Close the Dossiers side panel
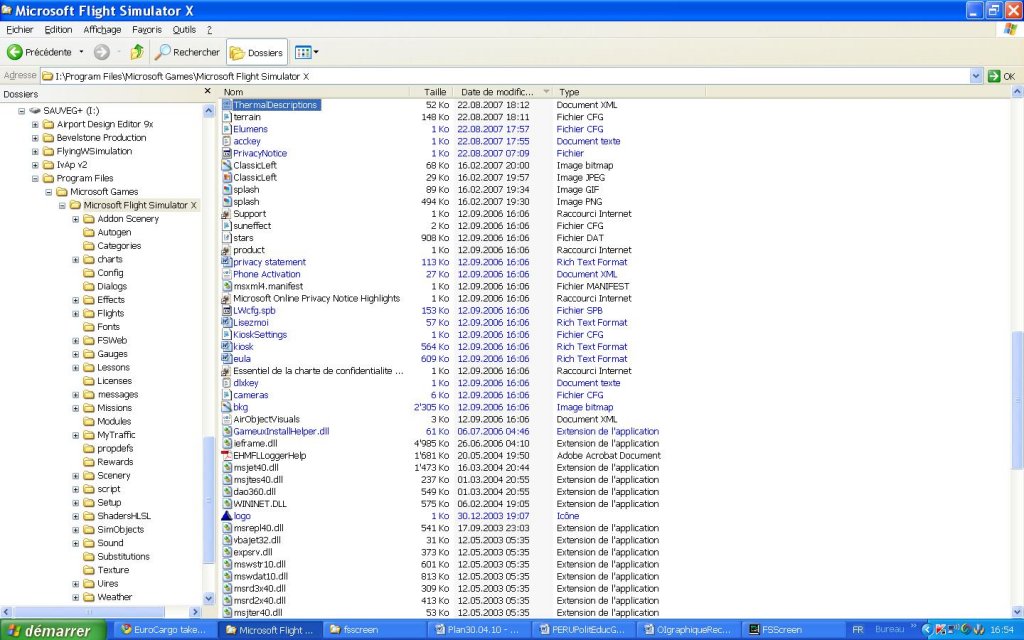 [208, 92]
